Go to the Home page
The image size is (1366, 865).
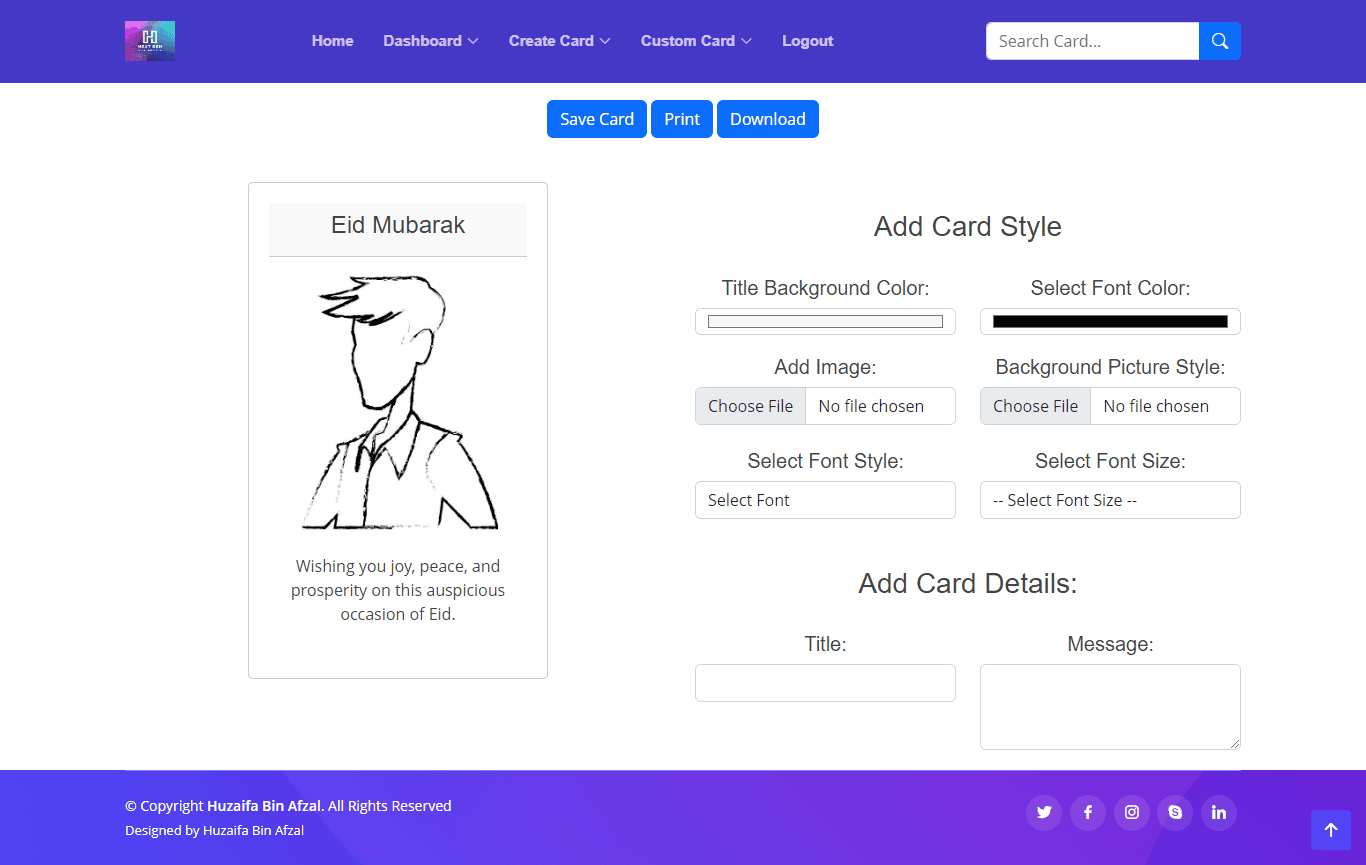click(x=332, y=41)
